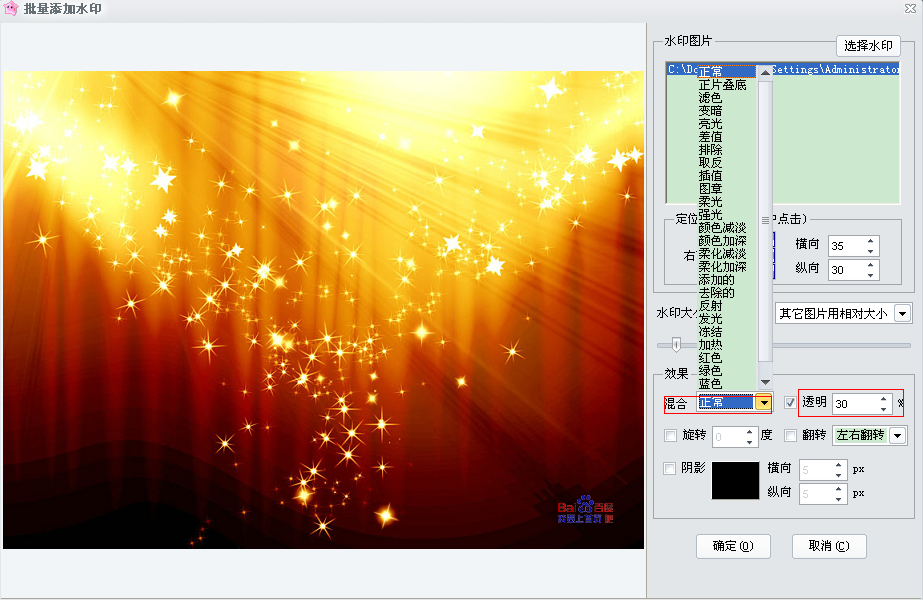Image resolution: width=923 pixels, height=600 pixels.
Task: Decrease 横向 position offset with down arrow
Action: [x=871, y=251]
